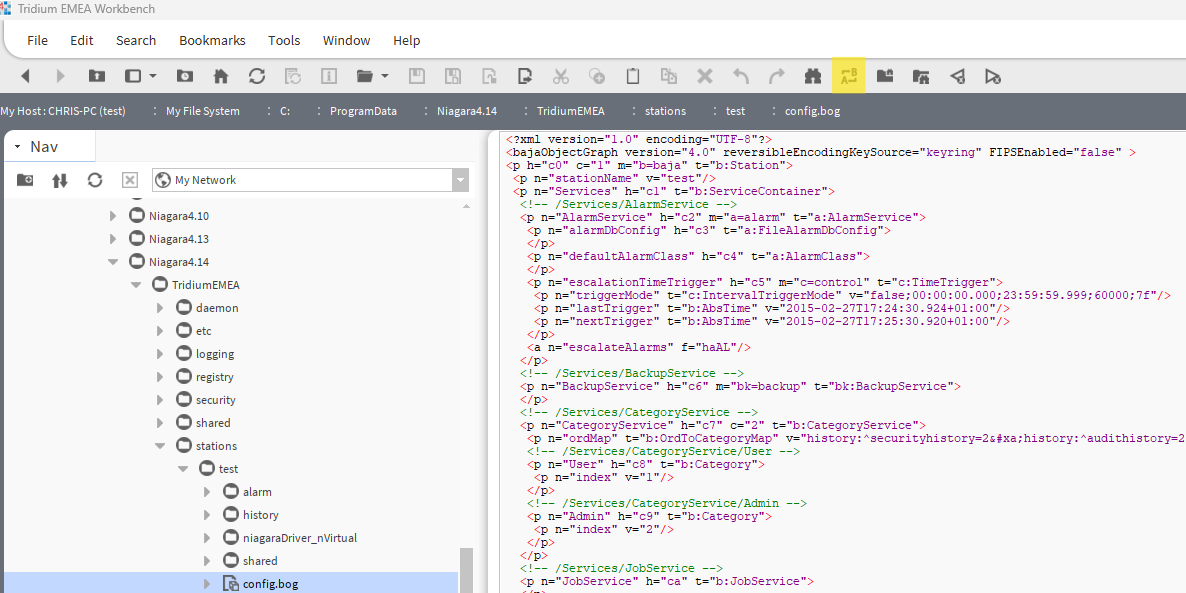Expand the alarm folder under test
The height and width of the screenshot is (593, 1186).
(207, 492)
